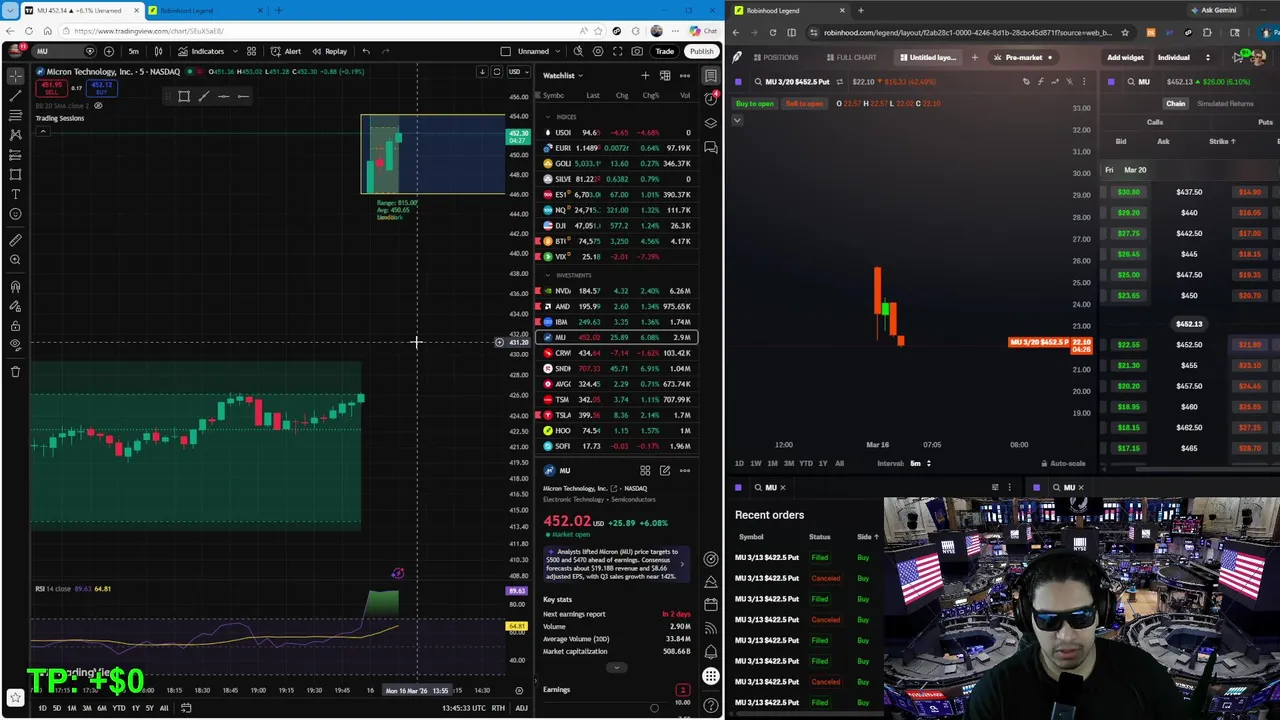Select the YTD time range

pyautogui.click(x=118, y=708)
